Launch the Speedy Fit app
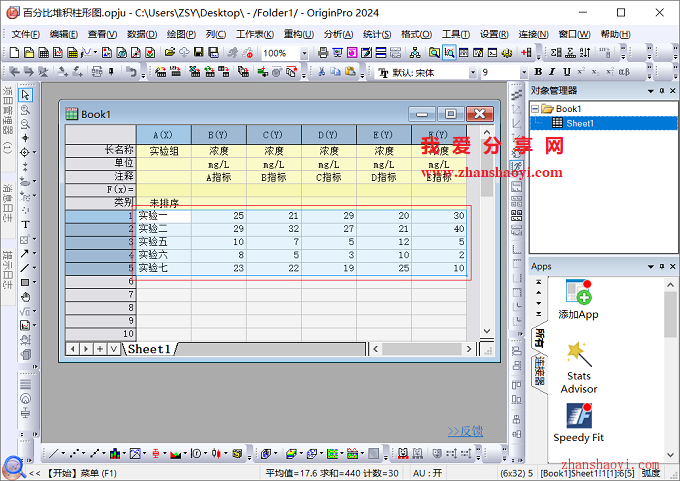The width and height of the screenshot is (680, 481). click(x=579, y=423)
